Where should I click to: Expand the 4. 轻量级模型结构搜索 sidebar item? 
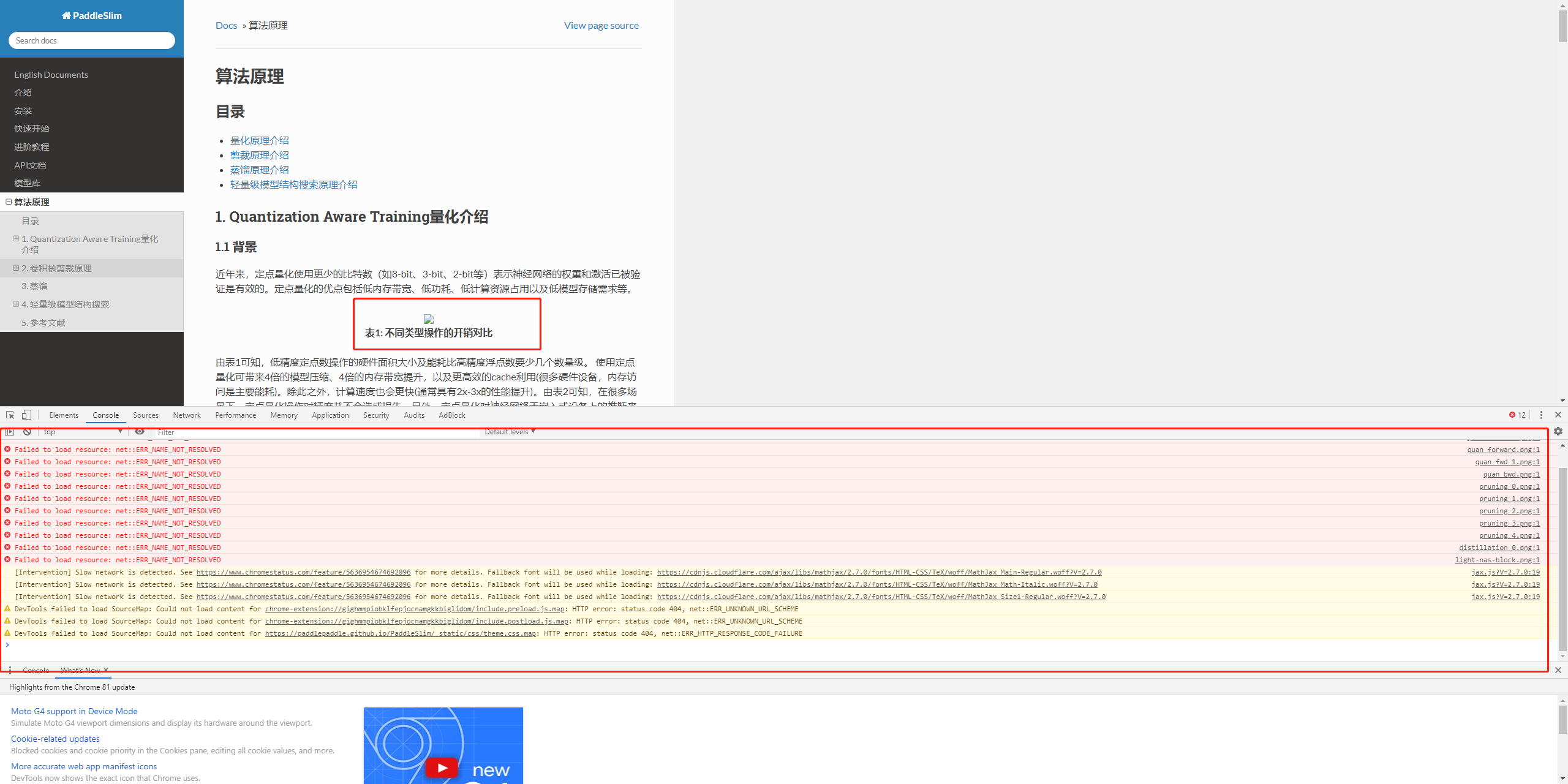point(16,304)
